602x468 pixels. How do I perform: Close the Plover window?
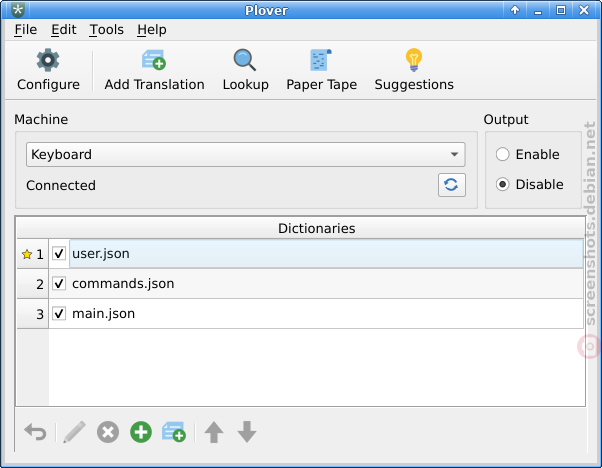click(x=584, y=10)
